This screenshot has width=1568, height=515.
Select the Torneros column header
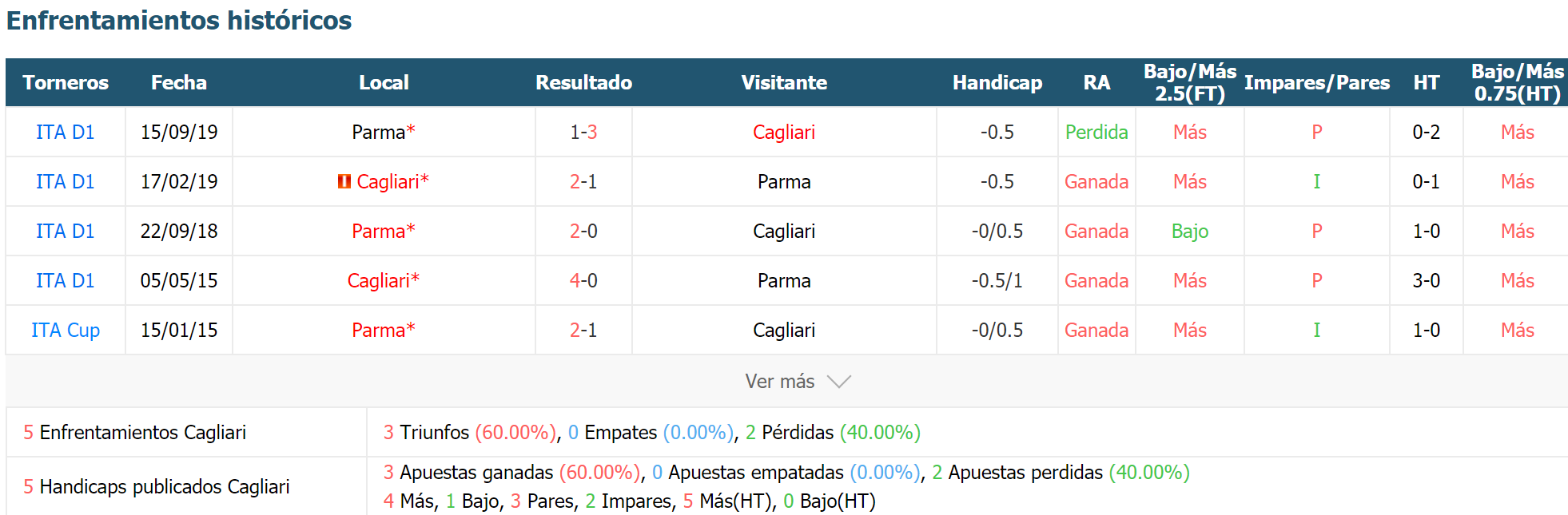click(66, 82)
